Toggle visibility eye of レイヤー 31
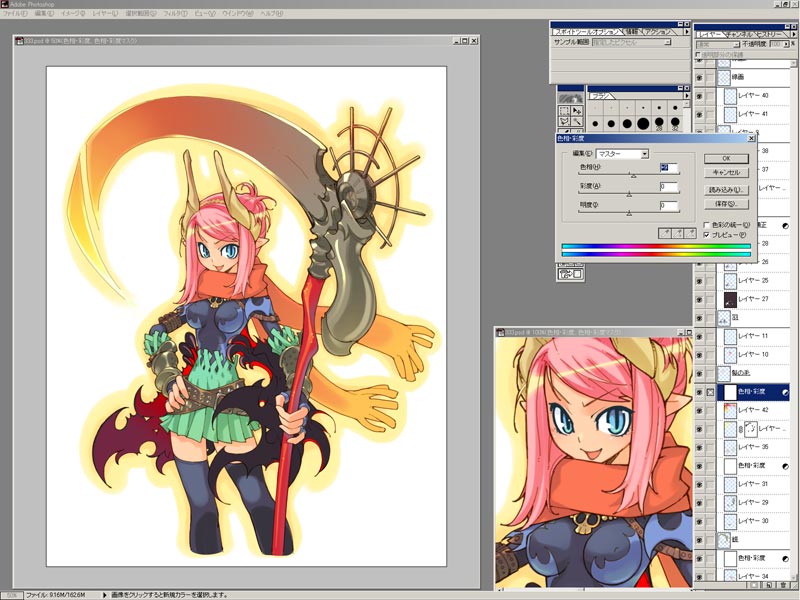The image size is (800, 600). 699,485
